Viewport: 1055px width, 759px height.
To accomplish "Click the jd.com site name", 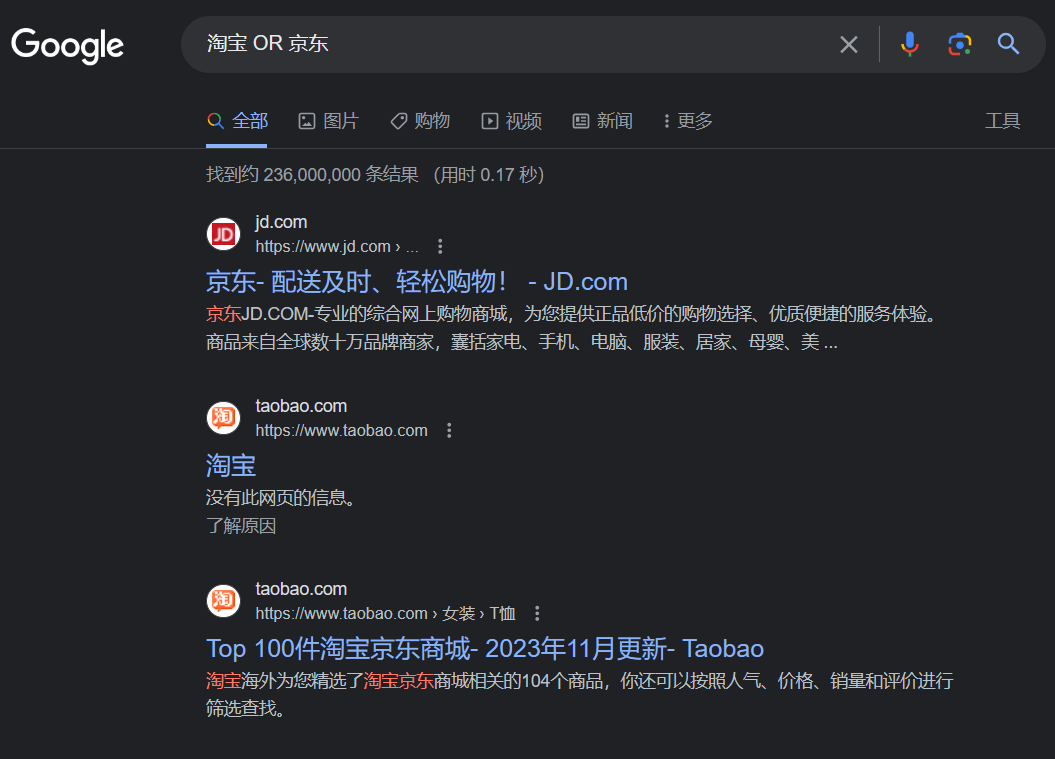I will point(281,222).
